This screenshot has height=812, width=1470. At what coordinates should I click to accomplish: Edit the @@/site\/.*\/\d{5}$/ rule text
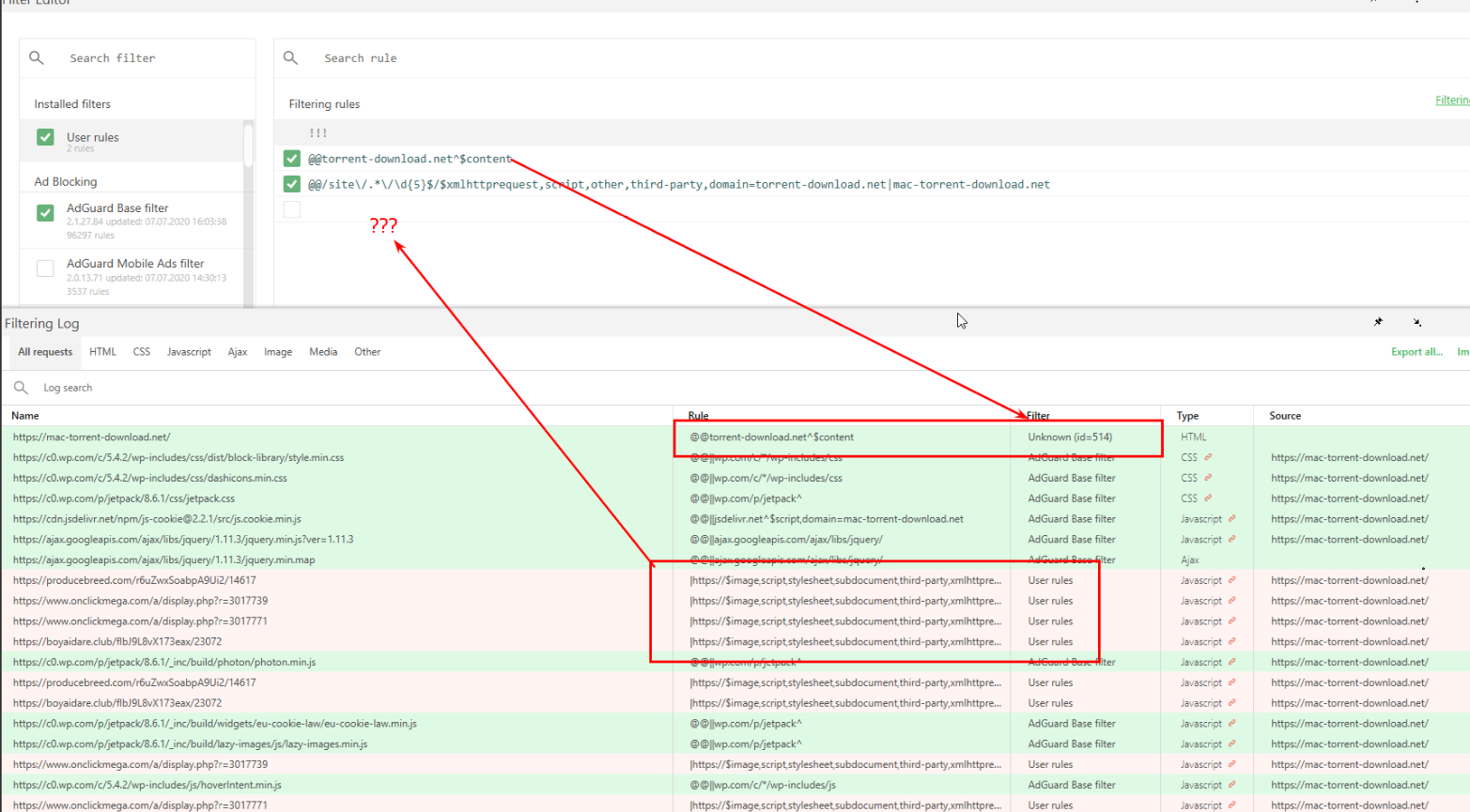[x=679, y=185]
